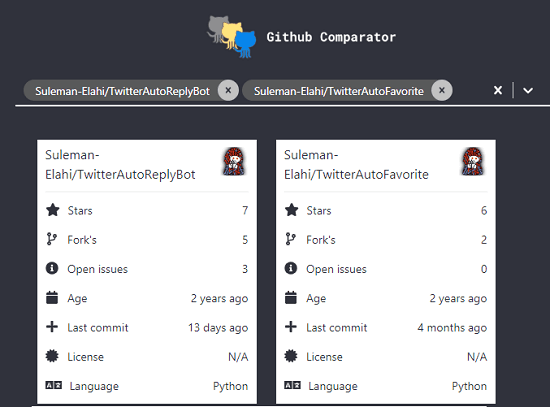Click Python language on TwitterAutoFavorite card
The image size is (550, 407).
coord(469,386)
